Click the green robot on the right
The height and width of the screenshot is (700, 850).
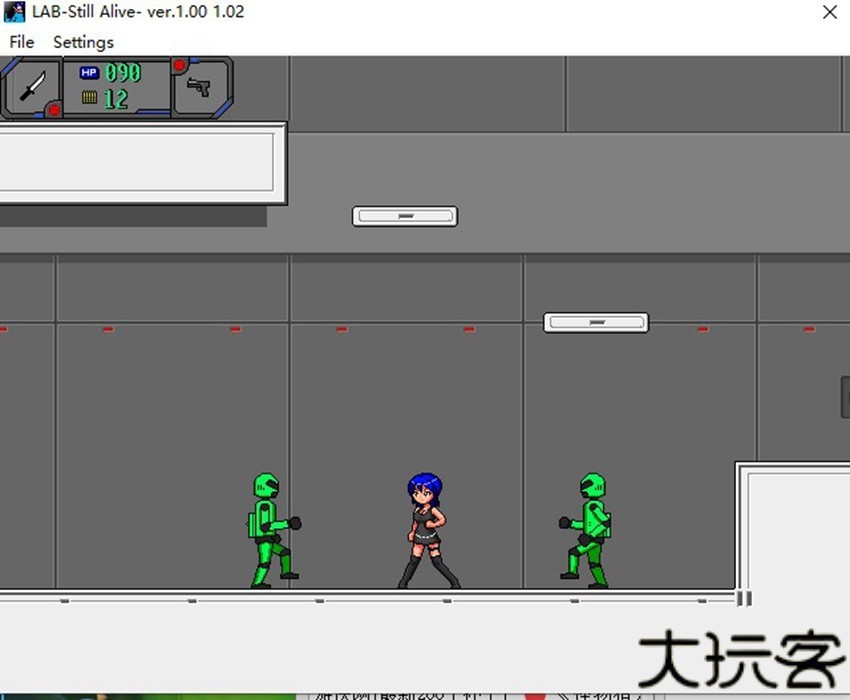click(588, 528)
